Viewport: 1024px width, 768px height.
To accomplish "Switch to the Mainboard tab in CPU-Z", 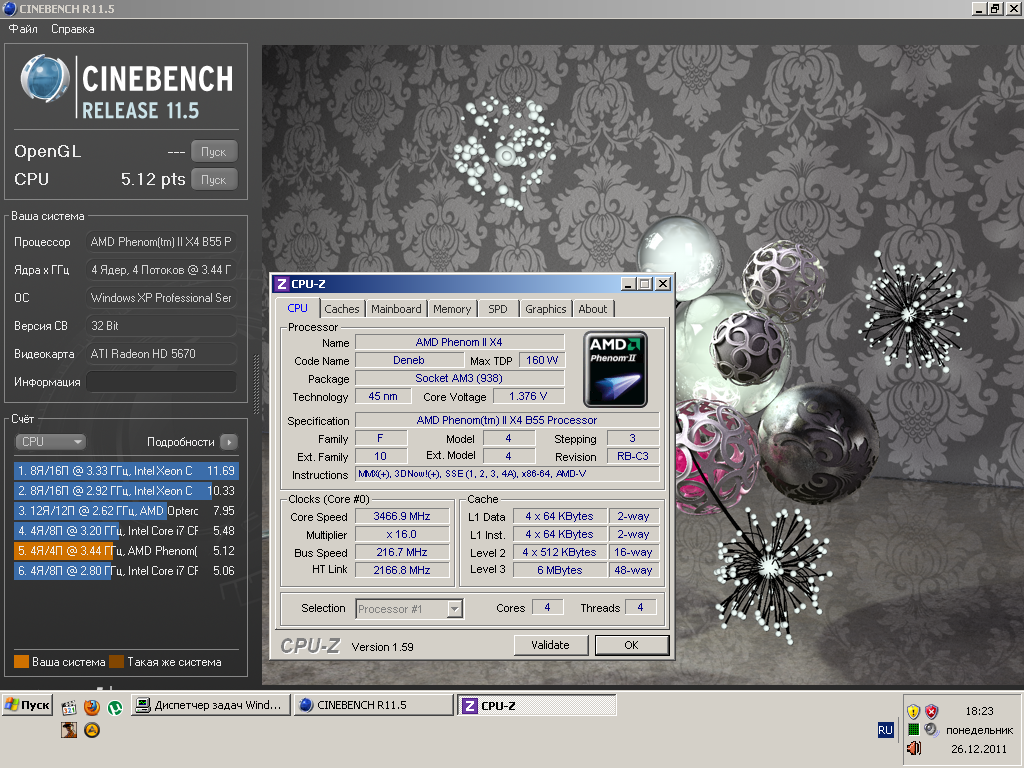I will click(396, 309).
